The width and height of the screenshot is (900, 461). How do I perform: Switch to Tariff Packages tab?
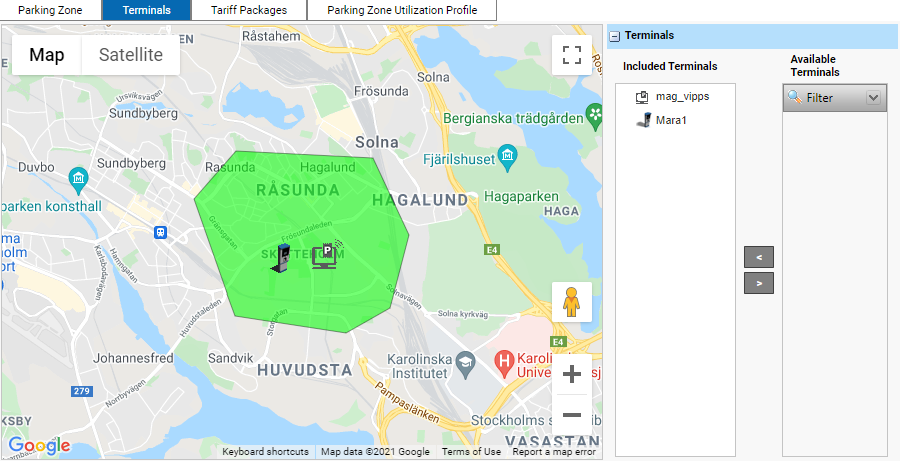(249, 10)
